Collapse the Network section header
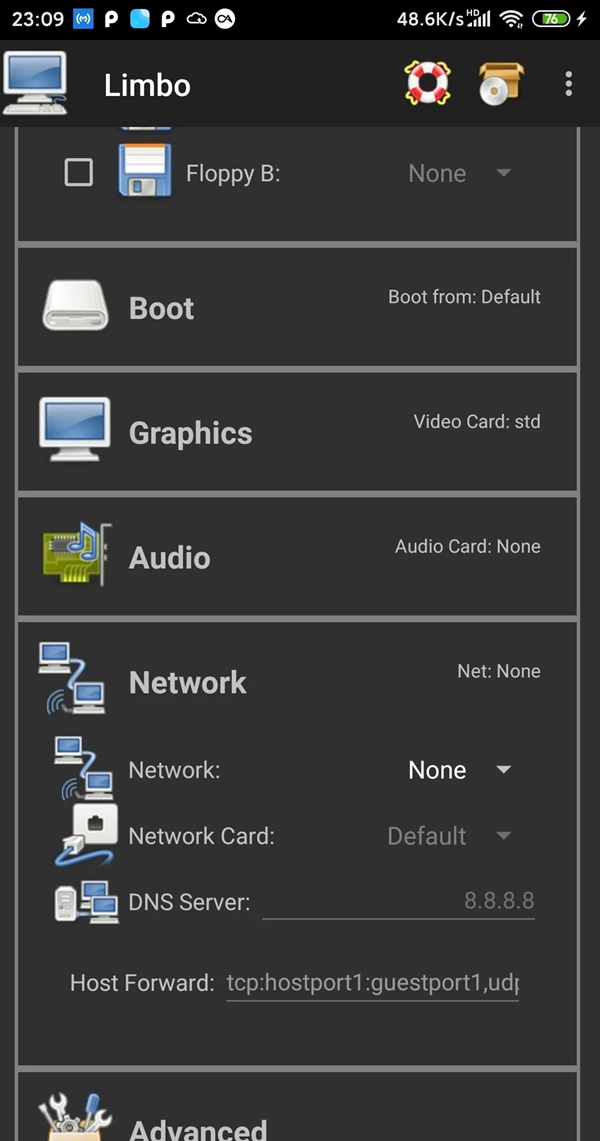 pos(297,680)
